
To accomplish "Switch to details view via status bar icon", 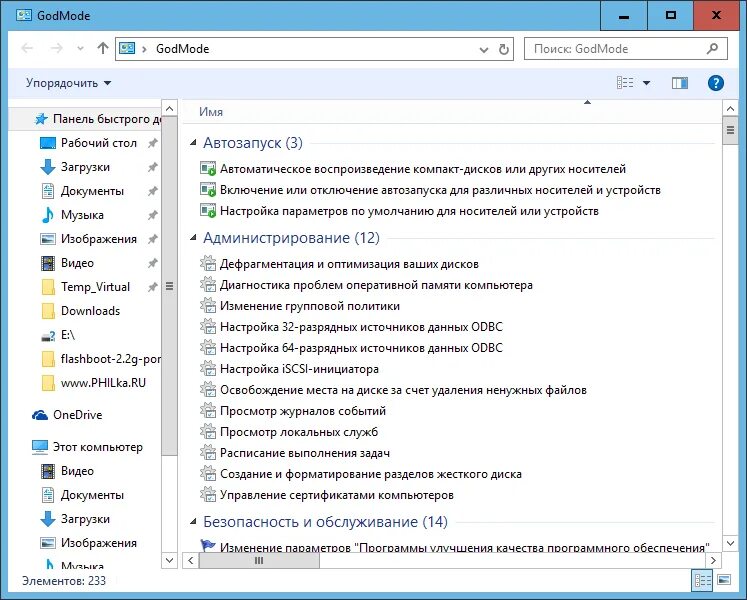I will coord(702,580).
